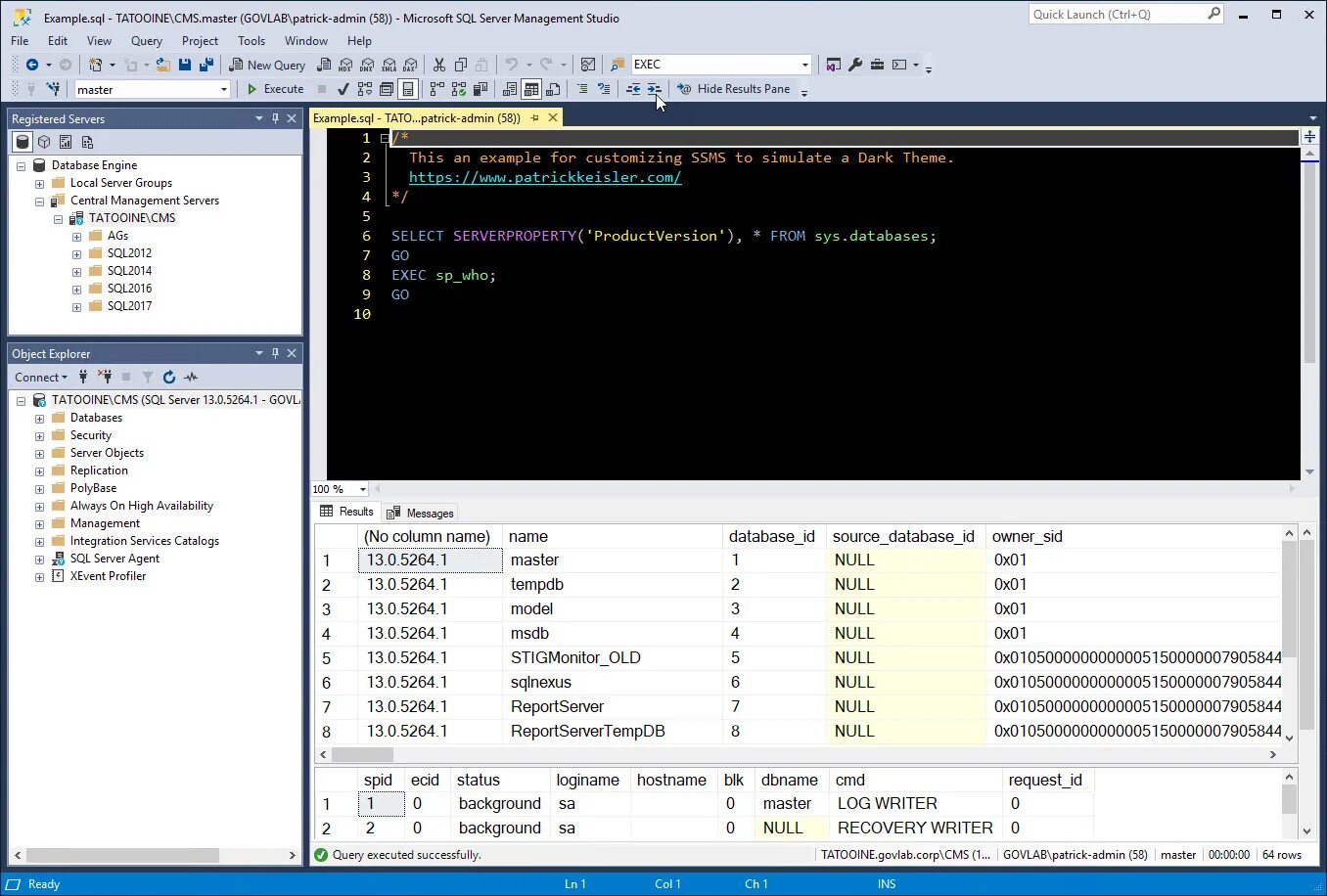Open Properties via the wrench icon
The height and width of the screenshot is (896, 1327).
coord(855,65)
